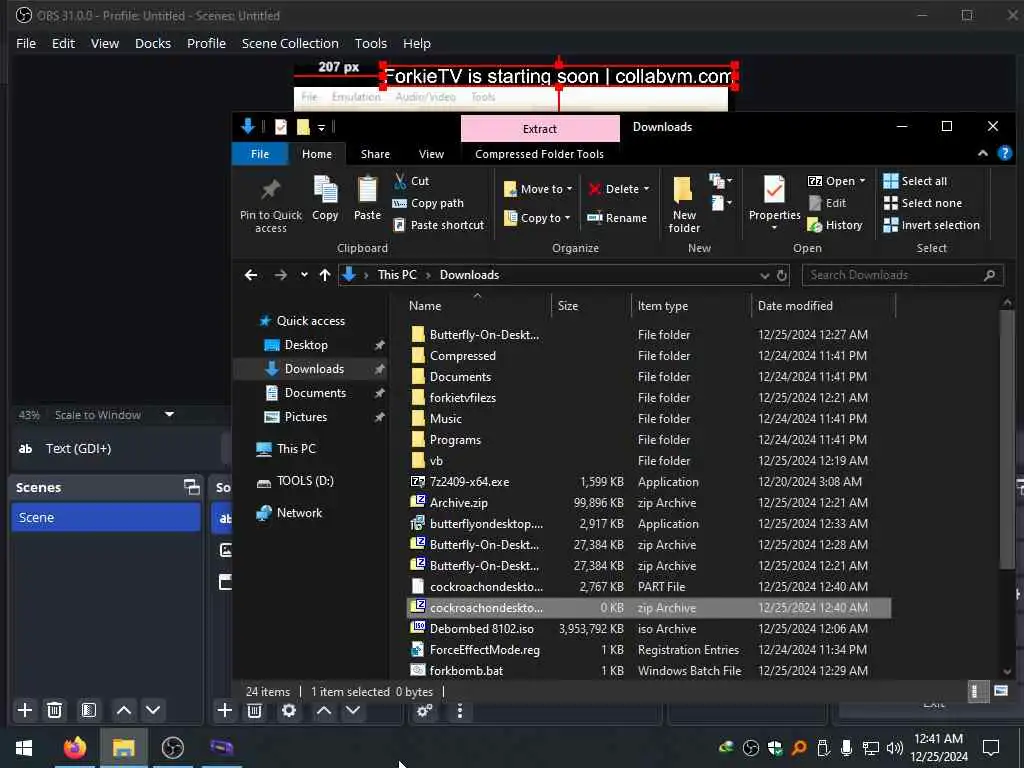Switch to the View ribbon tab

tap(431, 154)
